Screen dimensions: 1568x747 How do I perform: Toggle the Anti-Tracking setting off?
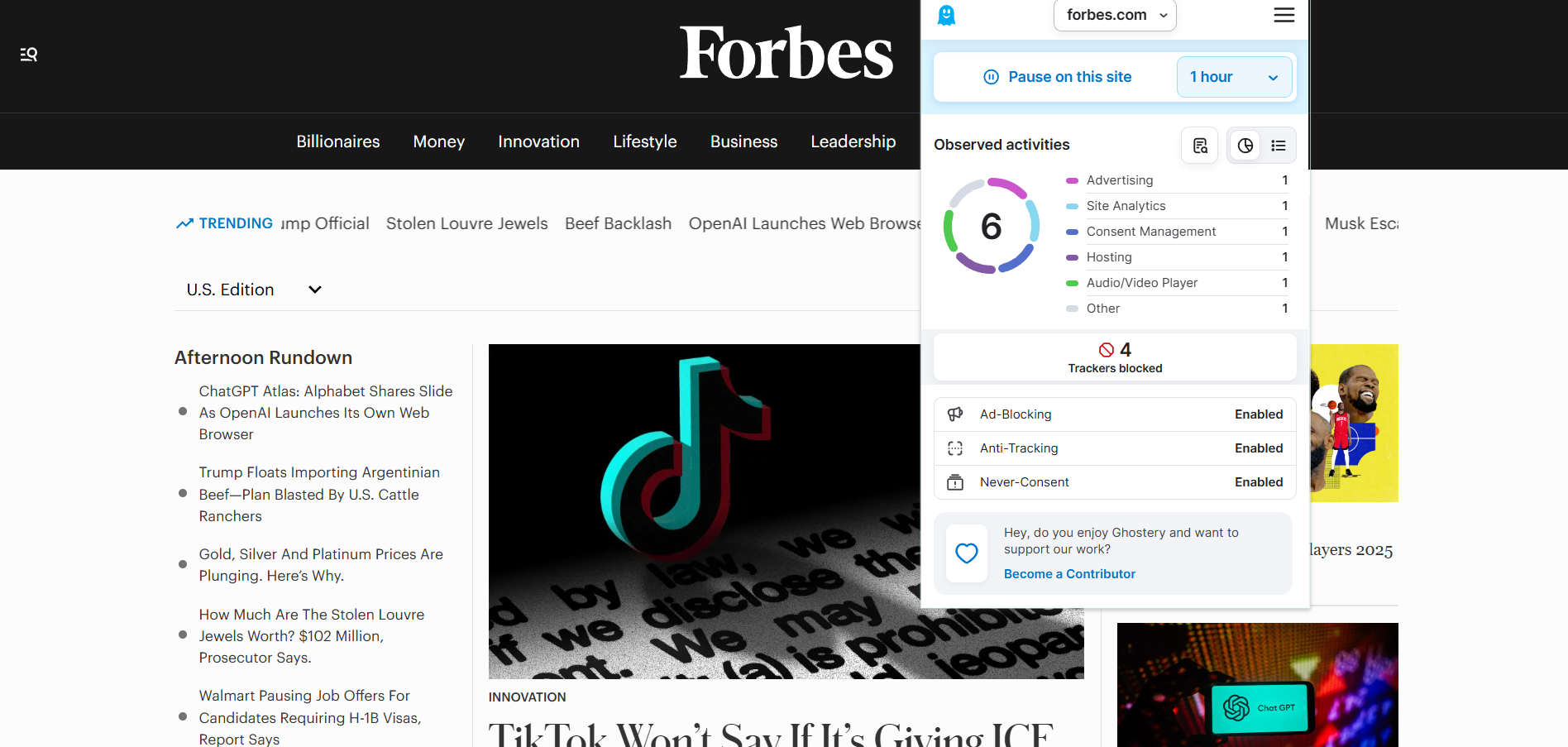click(x=1259, y=448)
